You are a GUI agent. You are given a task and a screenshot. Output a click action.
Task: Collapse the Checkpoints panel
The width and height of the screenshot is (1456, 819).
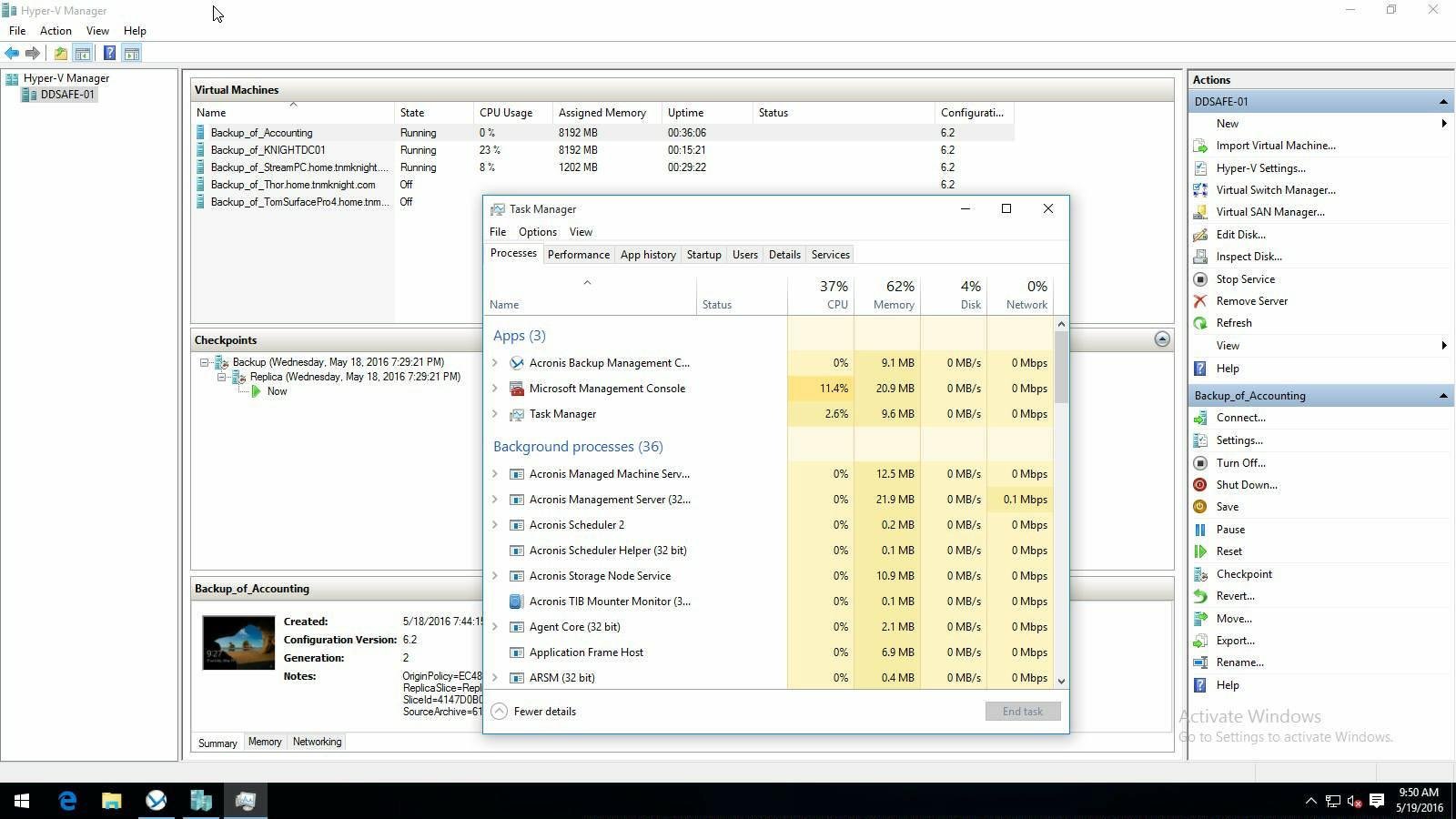tap(1162, 339)
